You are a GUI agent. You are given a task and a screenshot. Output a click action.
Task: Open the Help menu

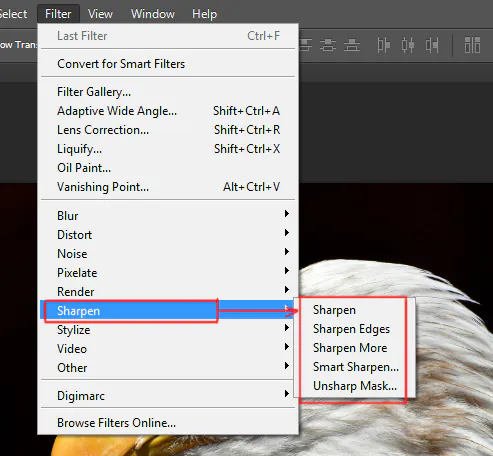204,14
